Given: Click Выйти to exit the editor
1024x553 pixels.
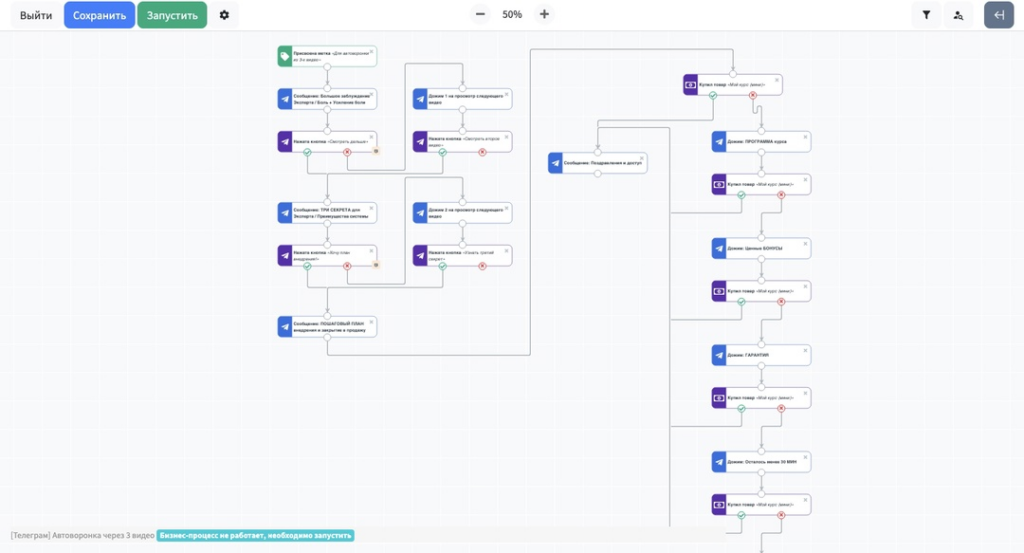Looking at the screenshot, I should click(x=36, y=15).
